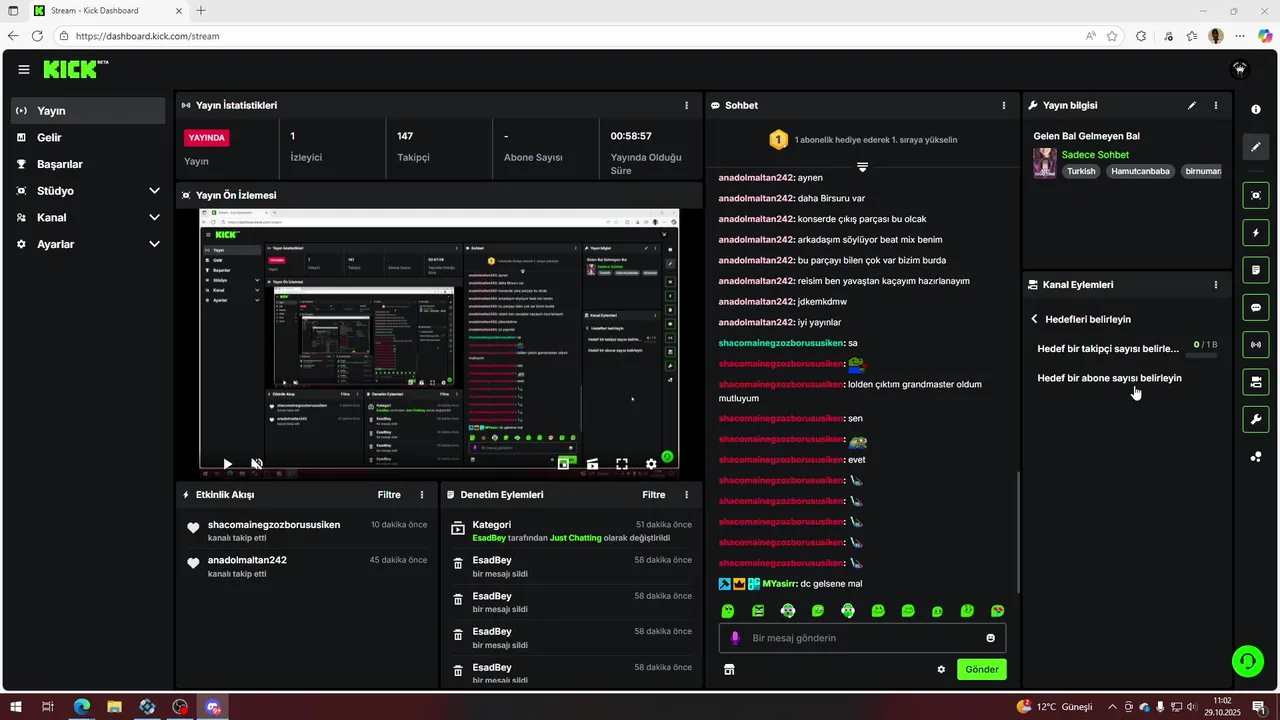Select Yayın in the left navigation
The height and width of the screenshot is (720, 1280).
pyautogui.click(x=88, y=111)
